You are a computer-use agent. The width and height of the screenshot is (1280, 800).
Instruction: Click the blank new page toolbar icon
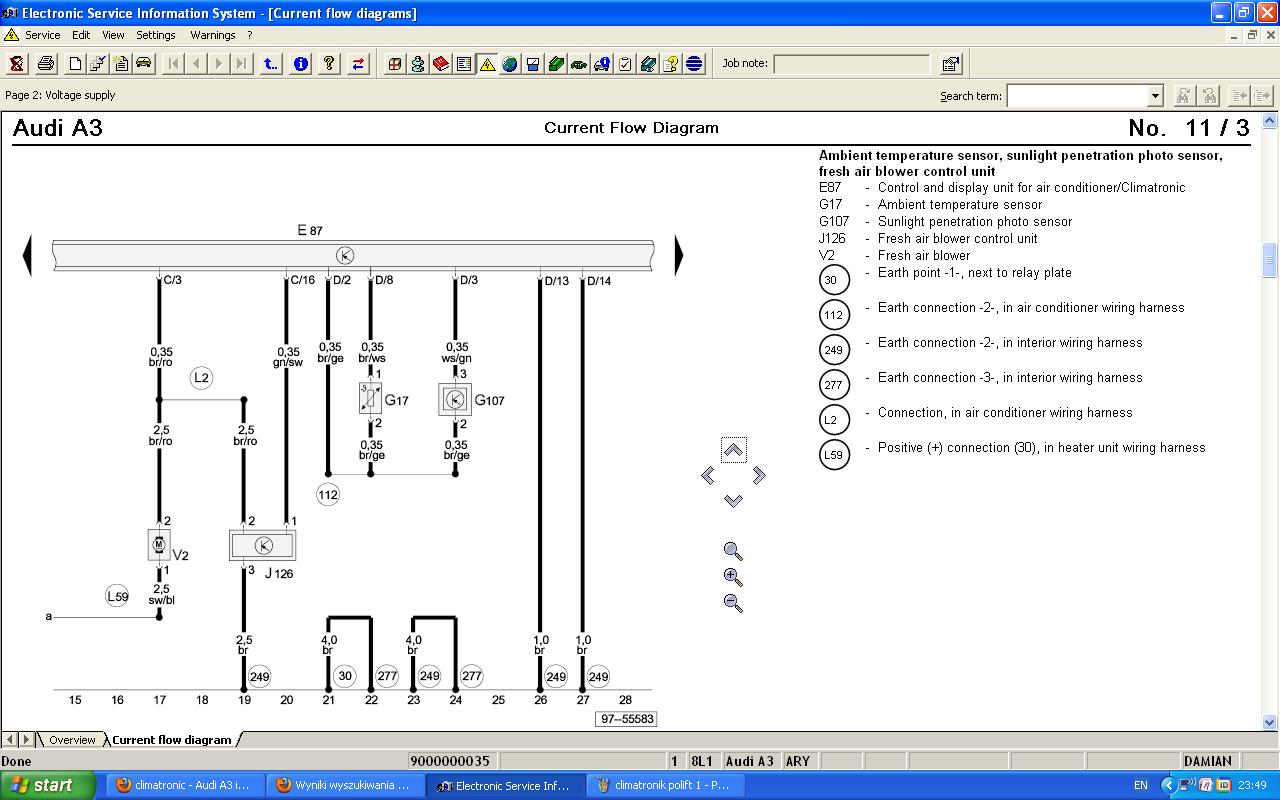pos(75,64)
